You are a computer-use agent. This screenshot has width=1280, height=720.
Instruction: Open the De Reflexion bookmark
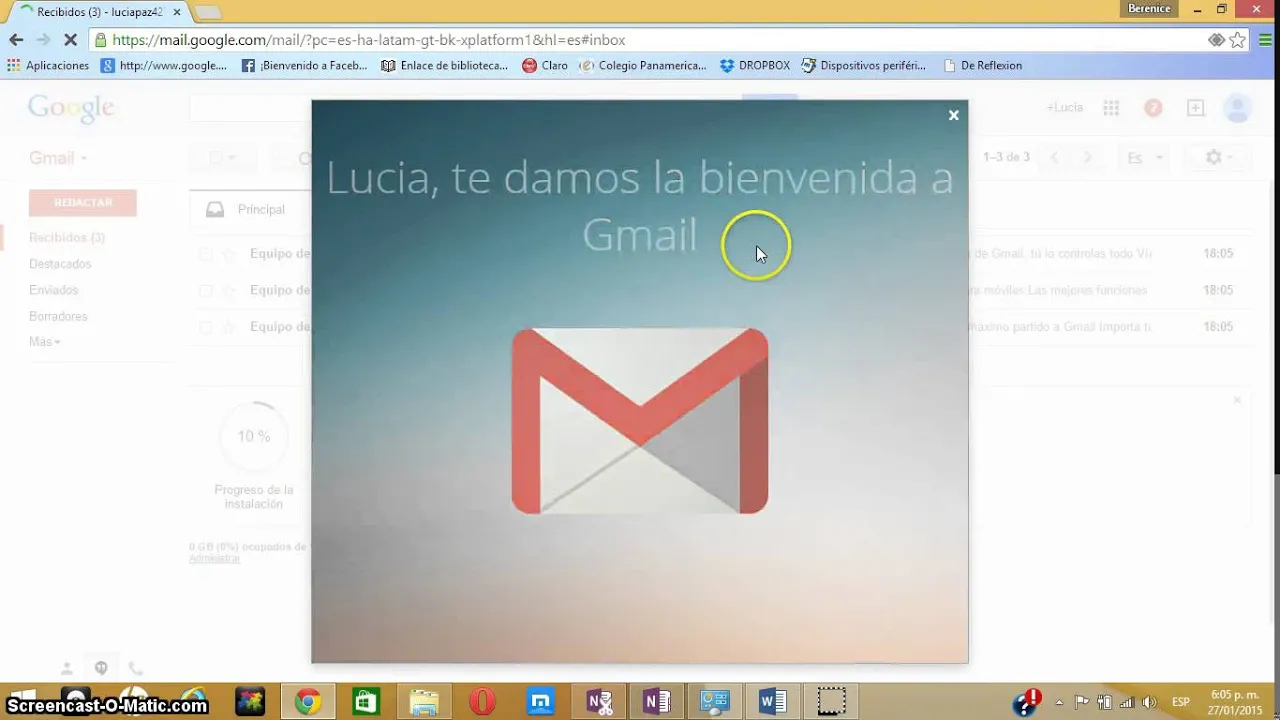(x=982, y=65)
